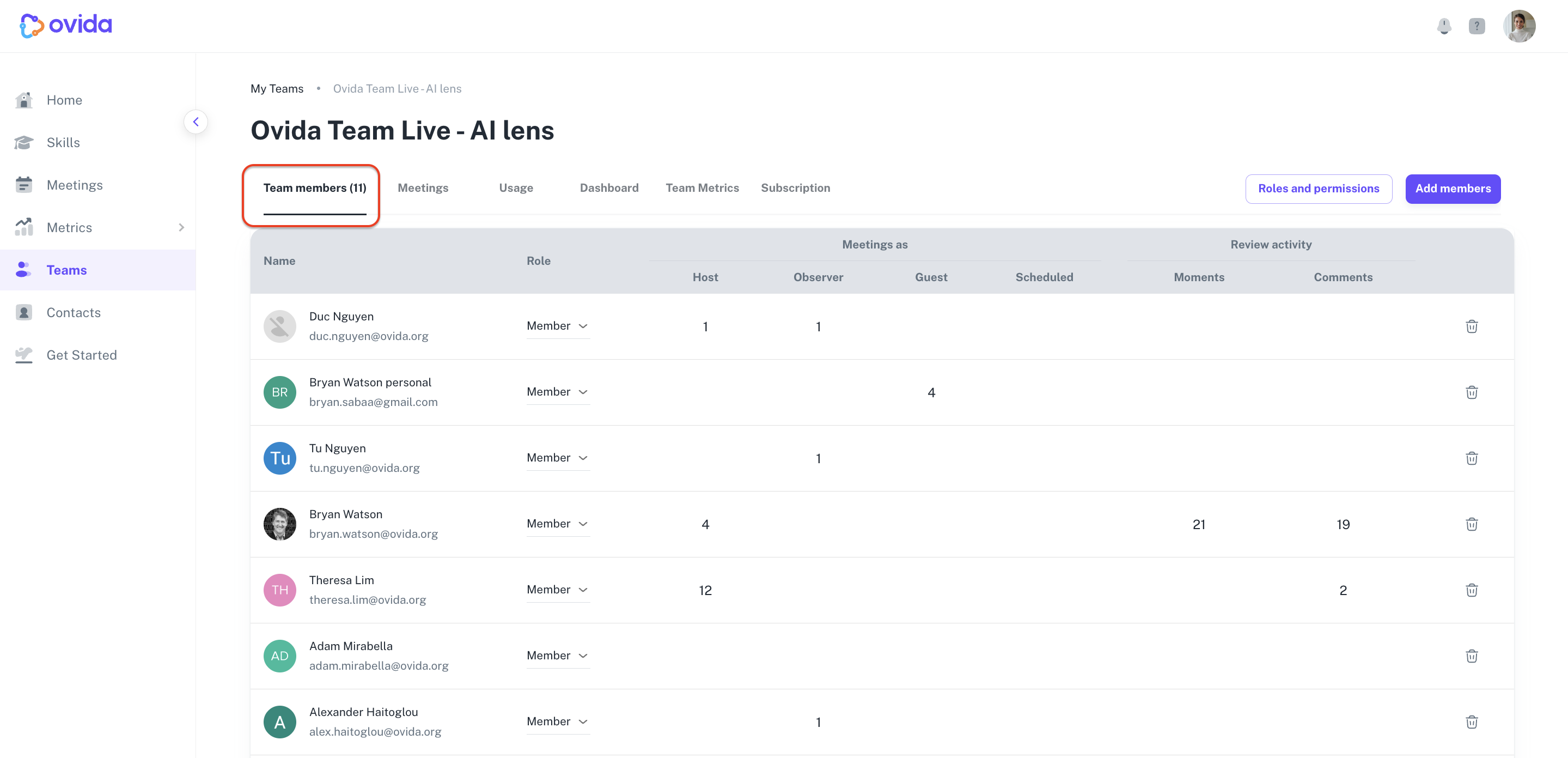Click the Get Started icon

[x=24, y=355]
